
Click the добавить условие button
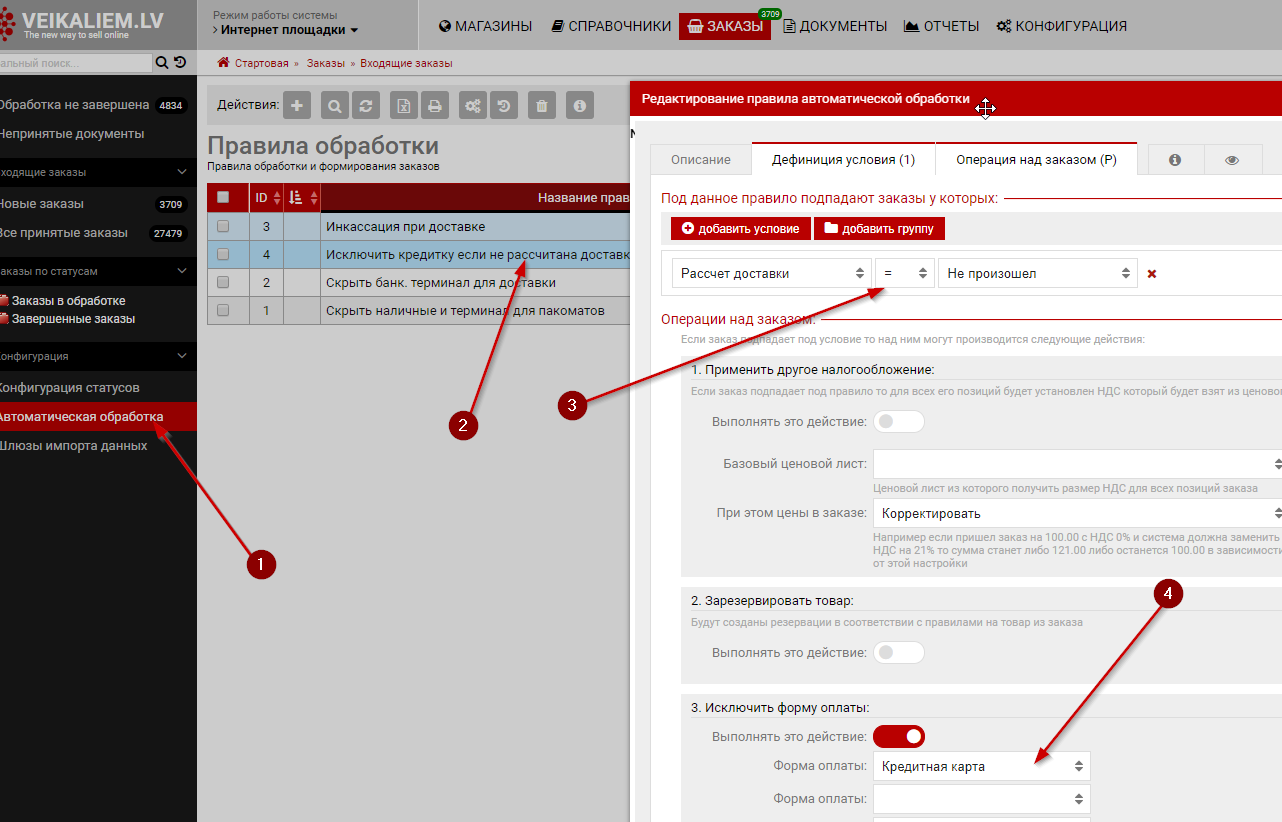pyautogui.click(x=740, y=229)
